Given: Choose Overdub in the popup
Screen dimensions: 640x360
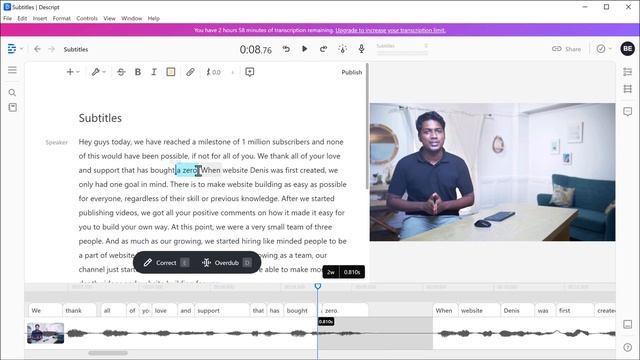Looking at the screenshot, I should click(x=227, y=262).
